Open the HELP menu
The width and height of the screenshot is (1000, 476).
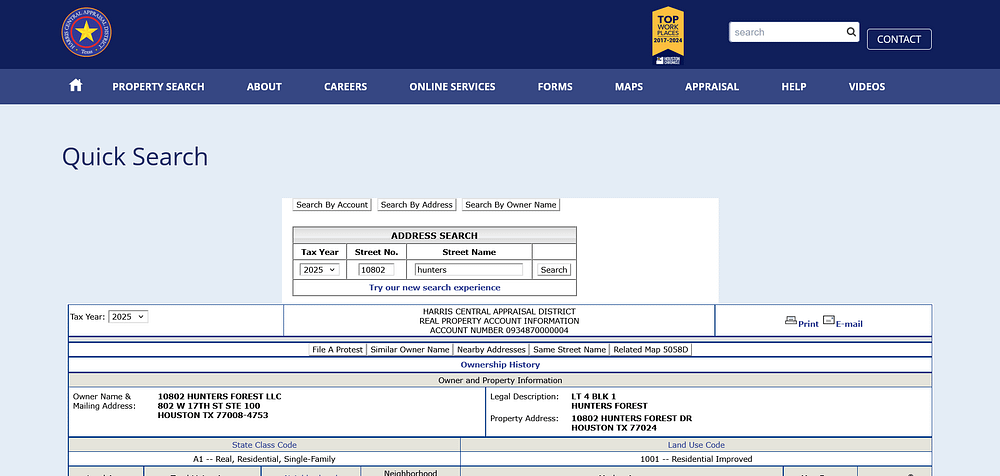(794, 87)
